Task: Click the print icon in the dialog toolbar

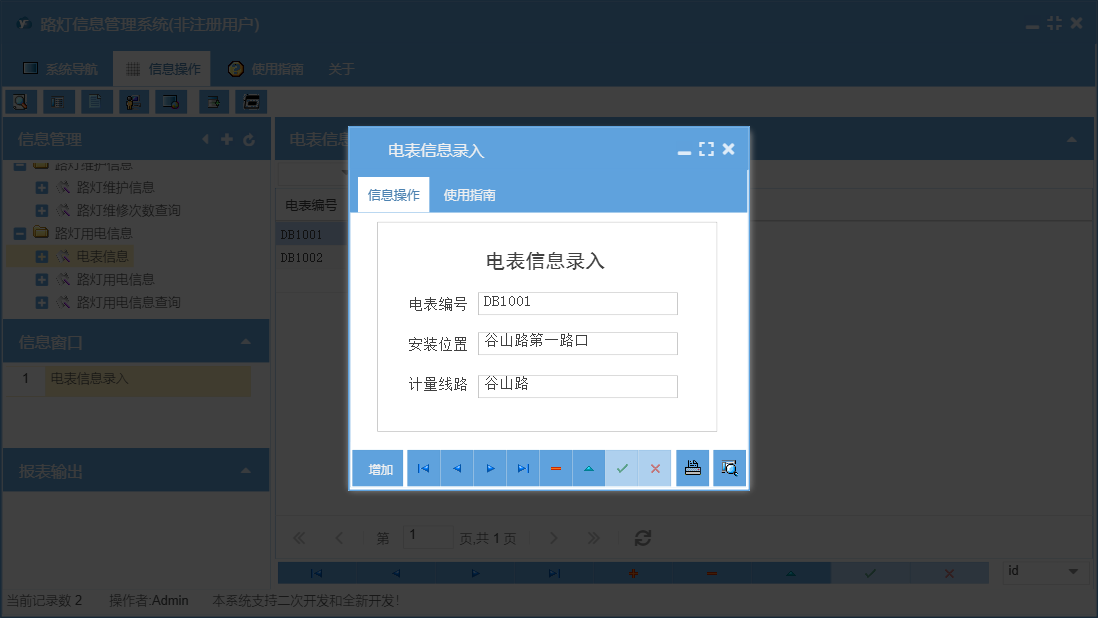Action: pos(692,467)
